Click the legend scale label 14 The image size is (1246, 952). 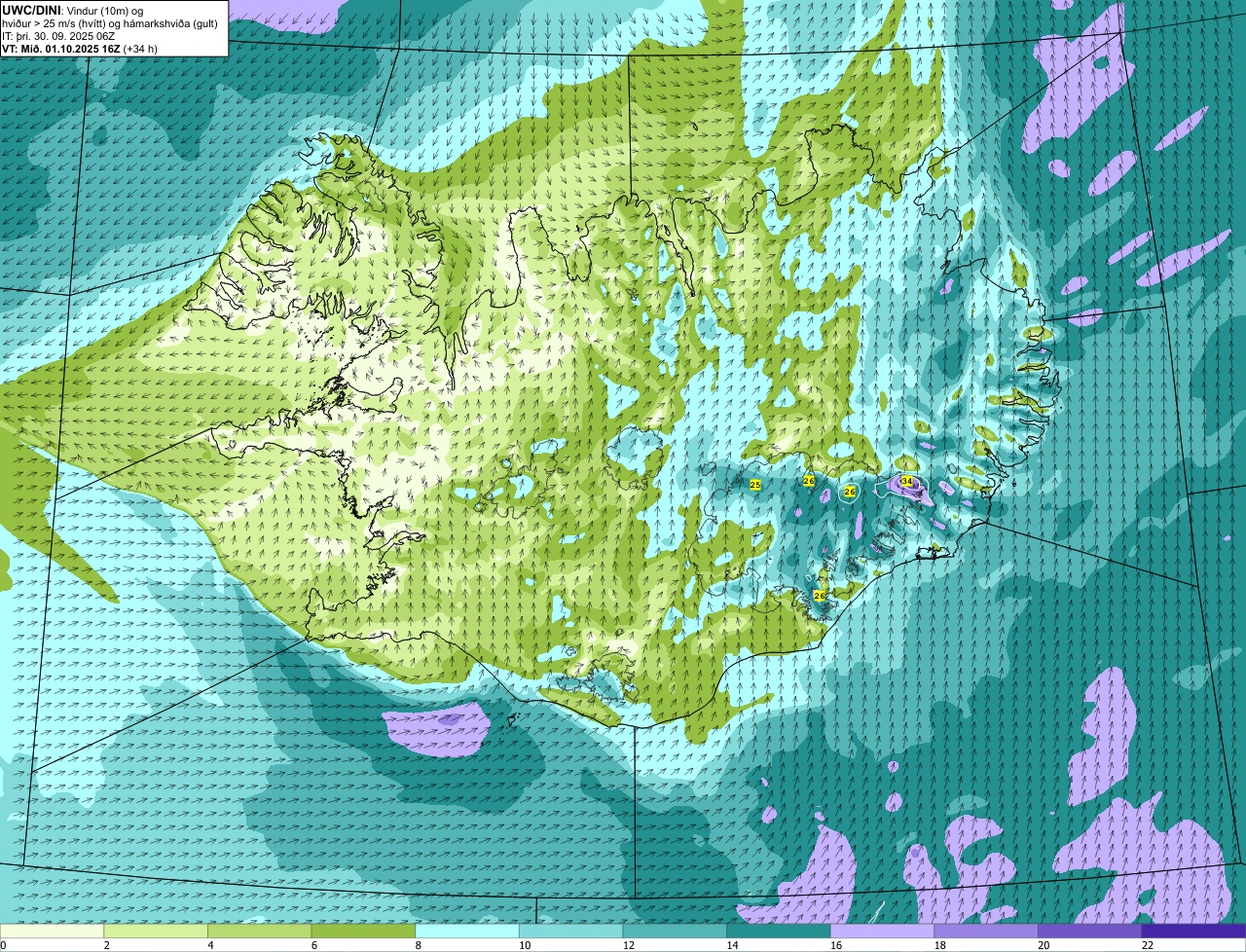click(732, 945)
